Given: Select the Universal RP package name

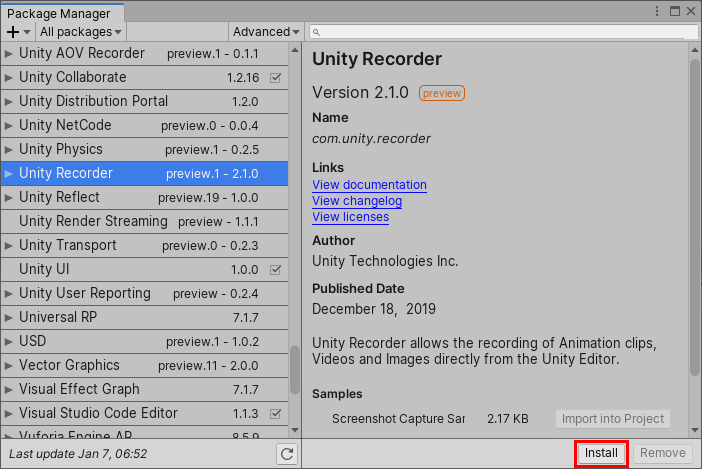Looking at the screenshot, I should pos(58,317).
